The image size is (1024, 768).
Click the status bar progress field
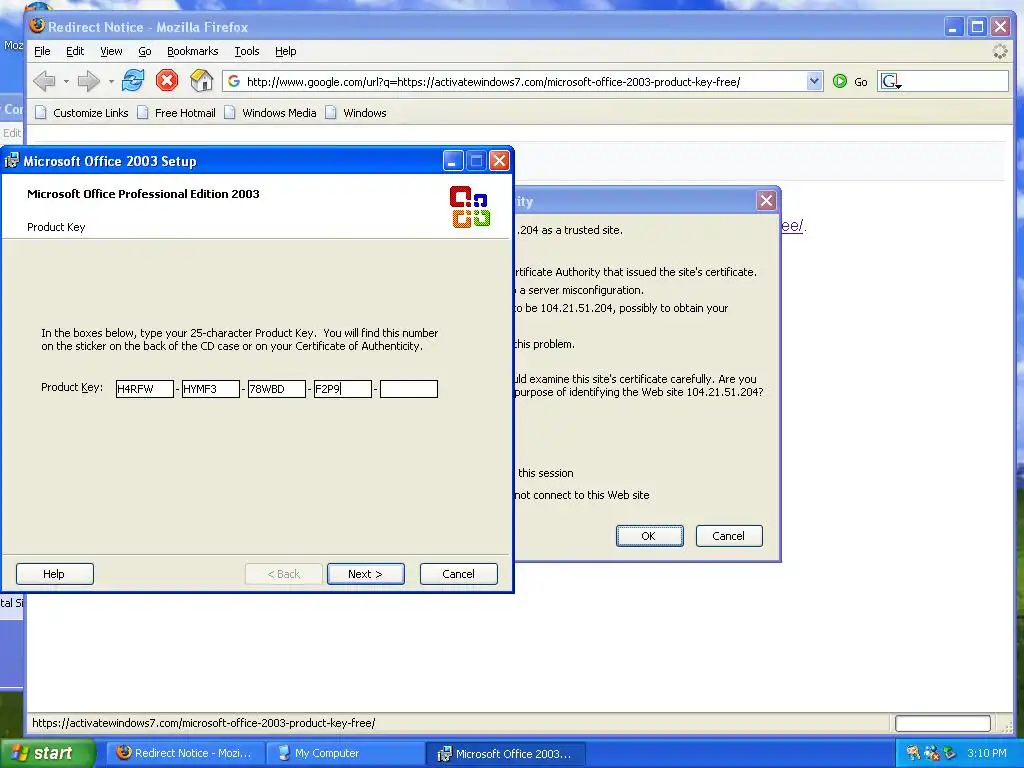coord(943,723)
